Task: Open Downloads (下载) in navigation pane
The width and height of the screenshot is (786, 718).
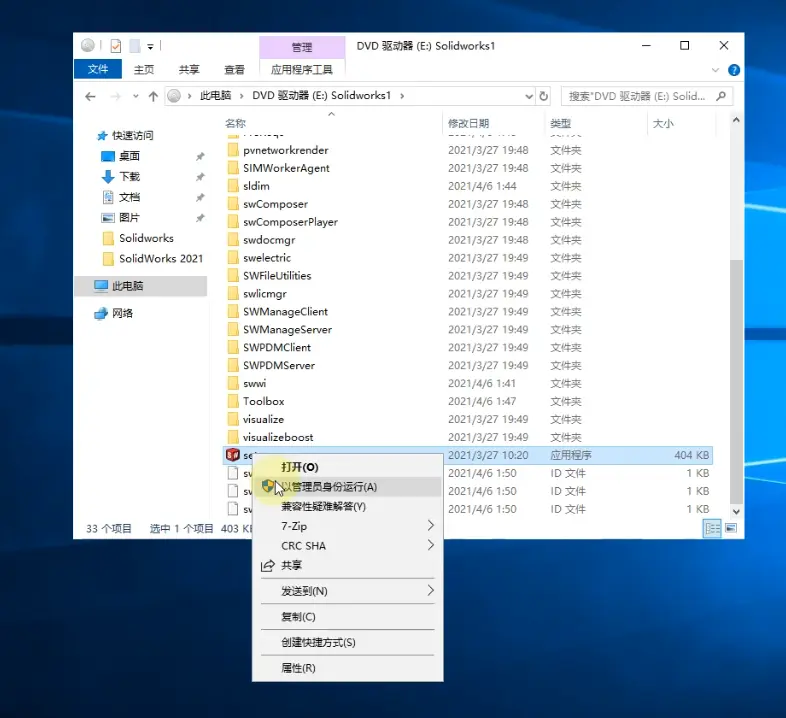Action: click(x=129, y=176)
